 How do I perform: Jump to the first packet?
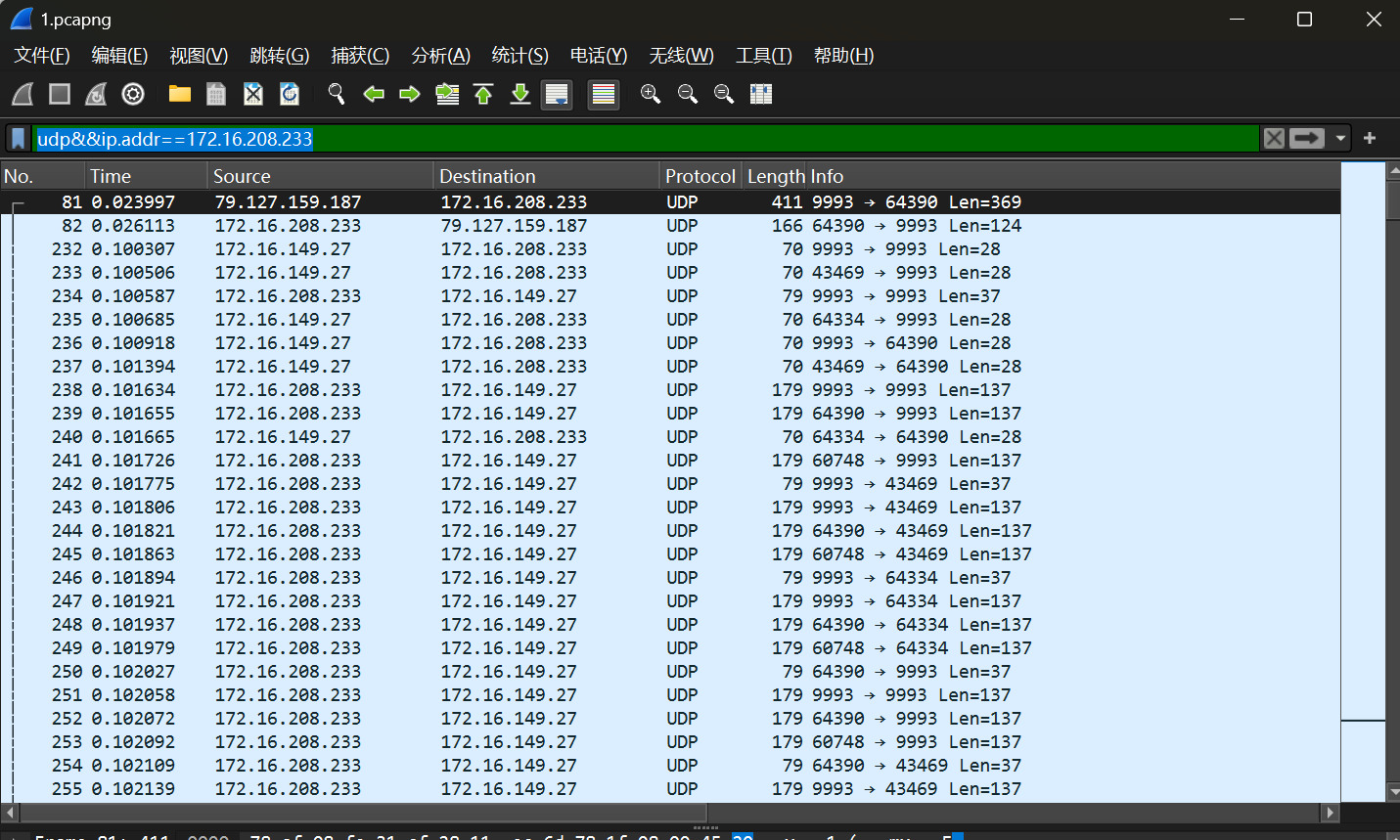[483, 94]
